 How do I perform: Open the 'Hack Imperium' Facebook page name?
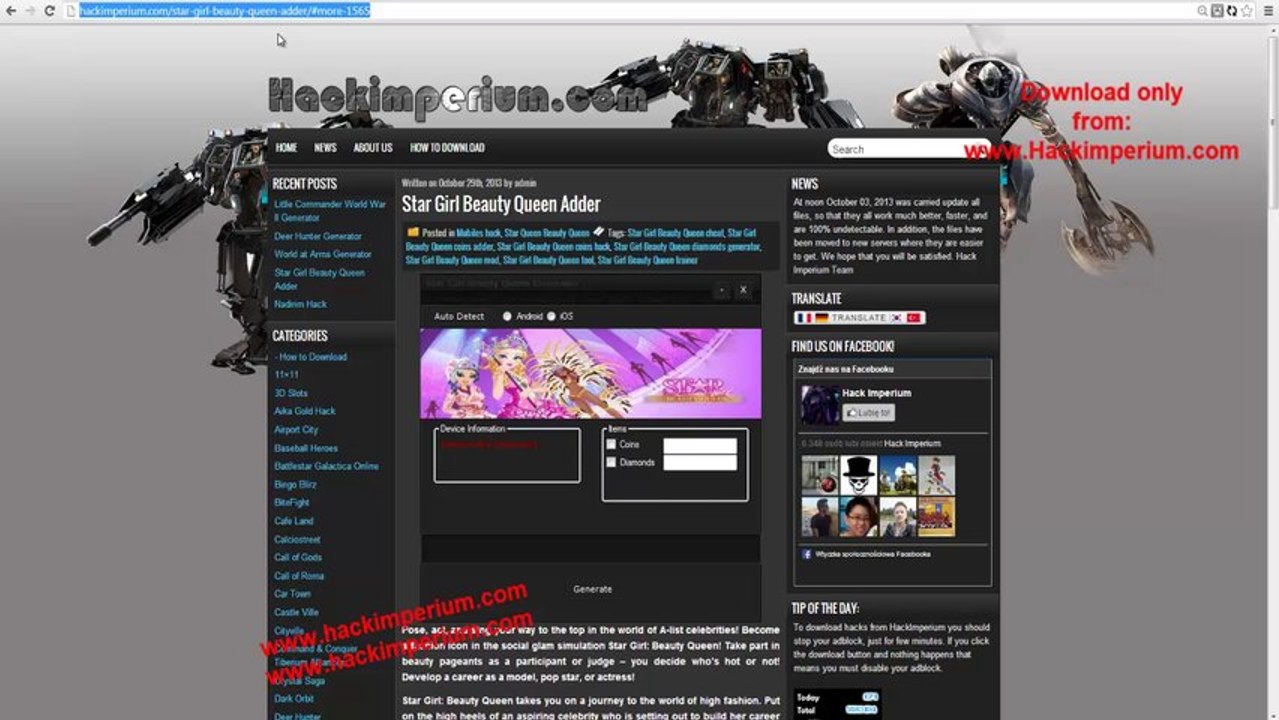tap(876, 393)
